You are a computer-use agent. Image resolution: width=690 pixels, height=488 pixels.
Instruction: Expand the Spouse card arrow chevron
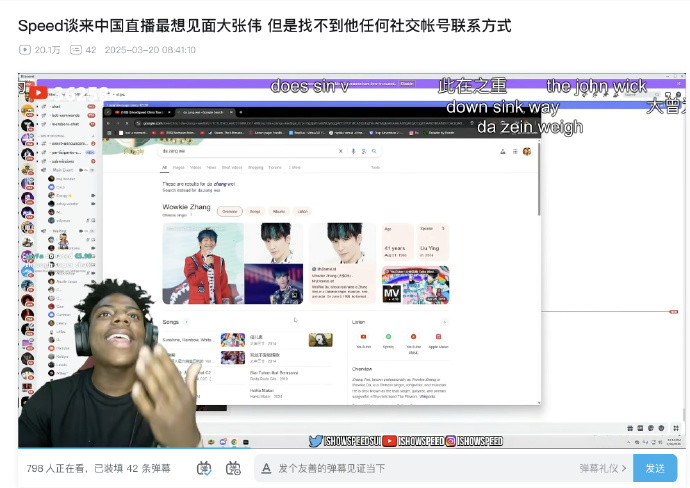[x=443, y=228]
